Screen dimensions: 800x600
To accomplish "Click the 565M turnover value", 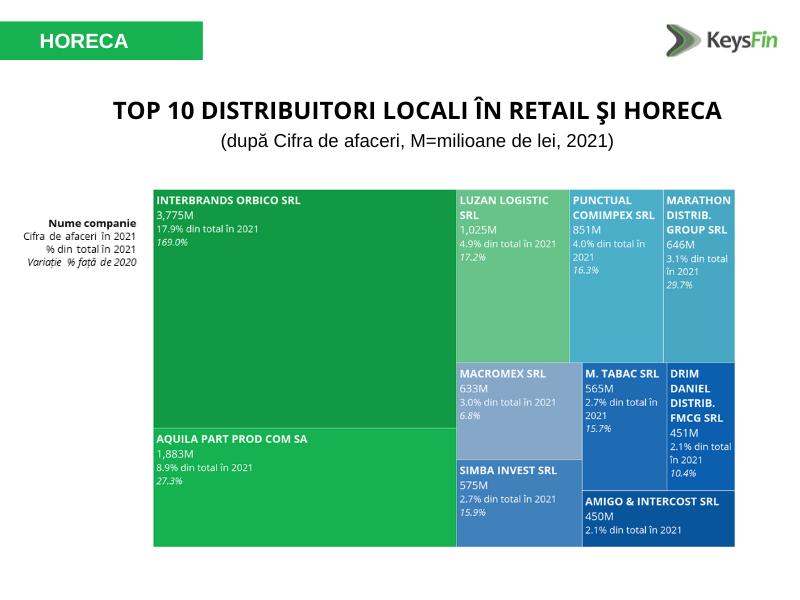I will coord(599,389).
